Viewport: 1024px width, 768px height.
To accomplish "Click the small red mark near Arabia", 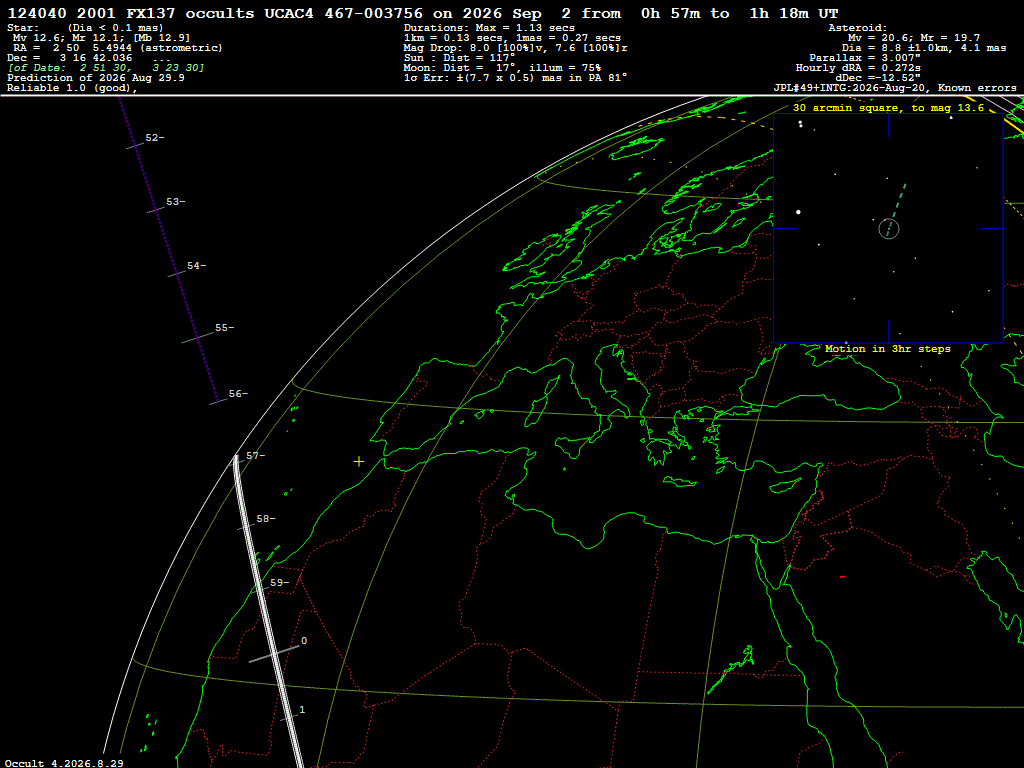I will pos(843,577).
